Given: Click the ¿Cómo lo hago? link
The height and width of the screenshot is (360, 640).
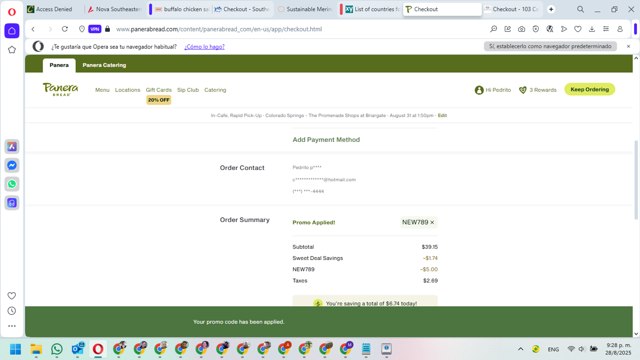Looking at the screenshot, I should point(204,47).
